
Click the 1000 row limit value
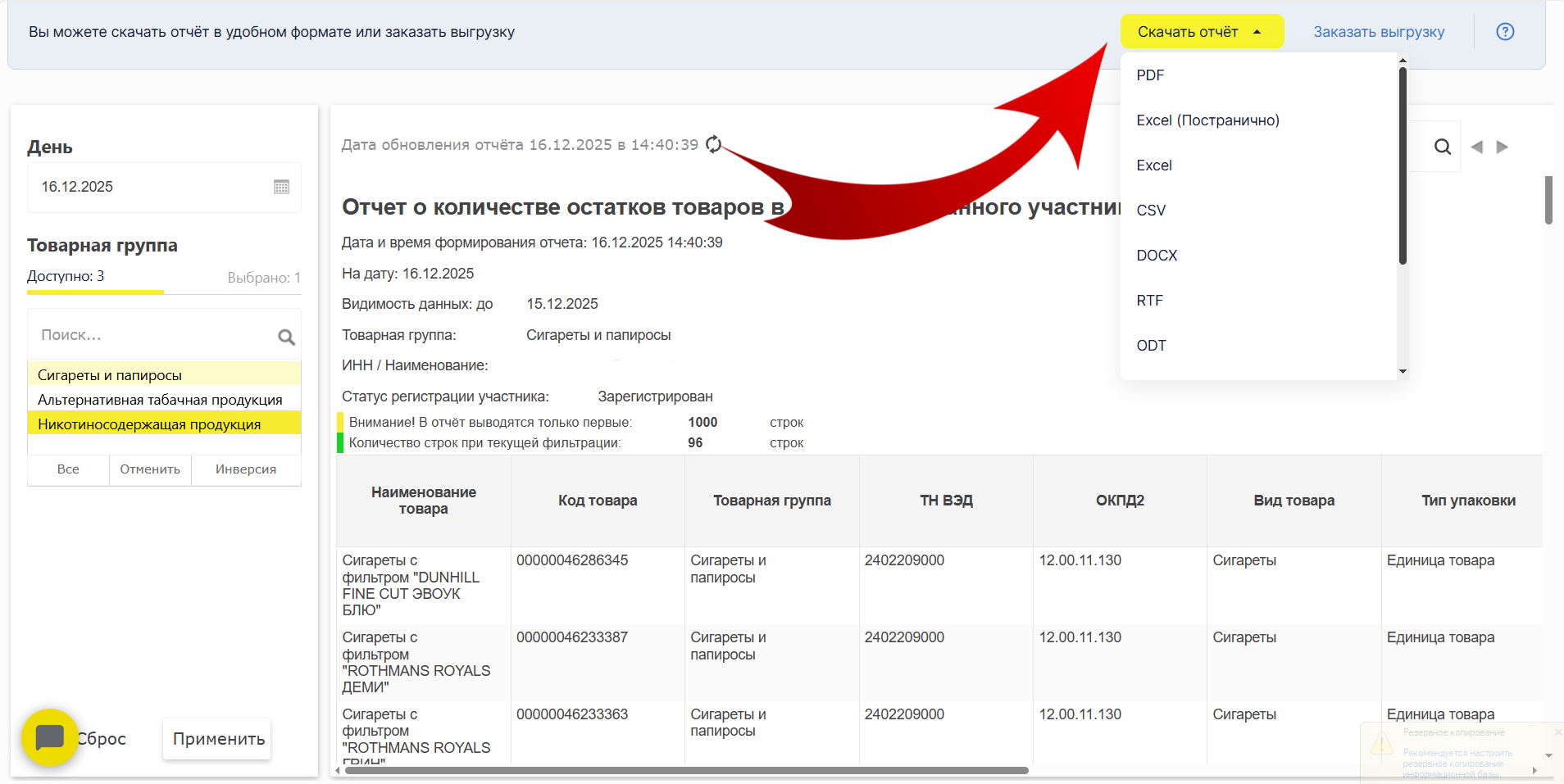click(x=702, y=423)
